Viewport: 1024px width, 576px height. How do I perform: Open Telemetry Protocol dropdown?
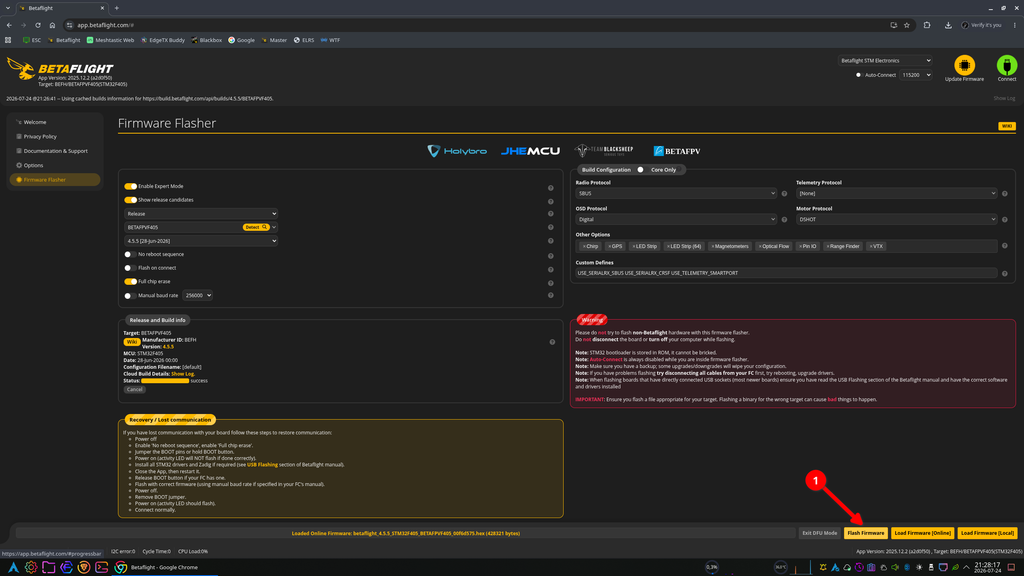coord(897,193)
